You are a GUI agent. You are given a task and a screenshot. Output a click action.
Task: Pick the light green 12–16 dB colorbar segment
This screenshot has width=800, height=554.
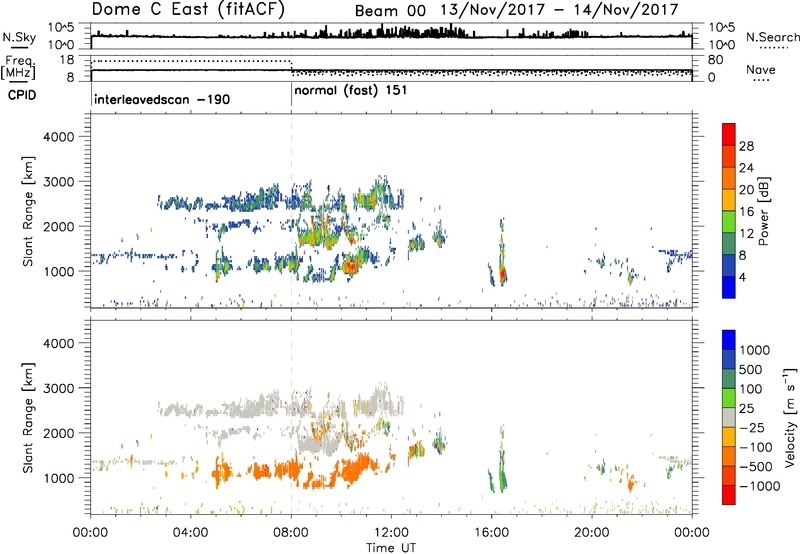click(729, 221)
